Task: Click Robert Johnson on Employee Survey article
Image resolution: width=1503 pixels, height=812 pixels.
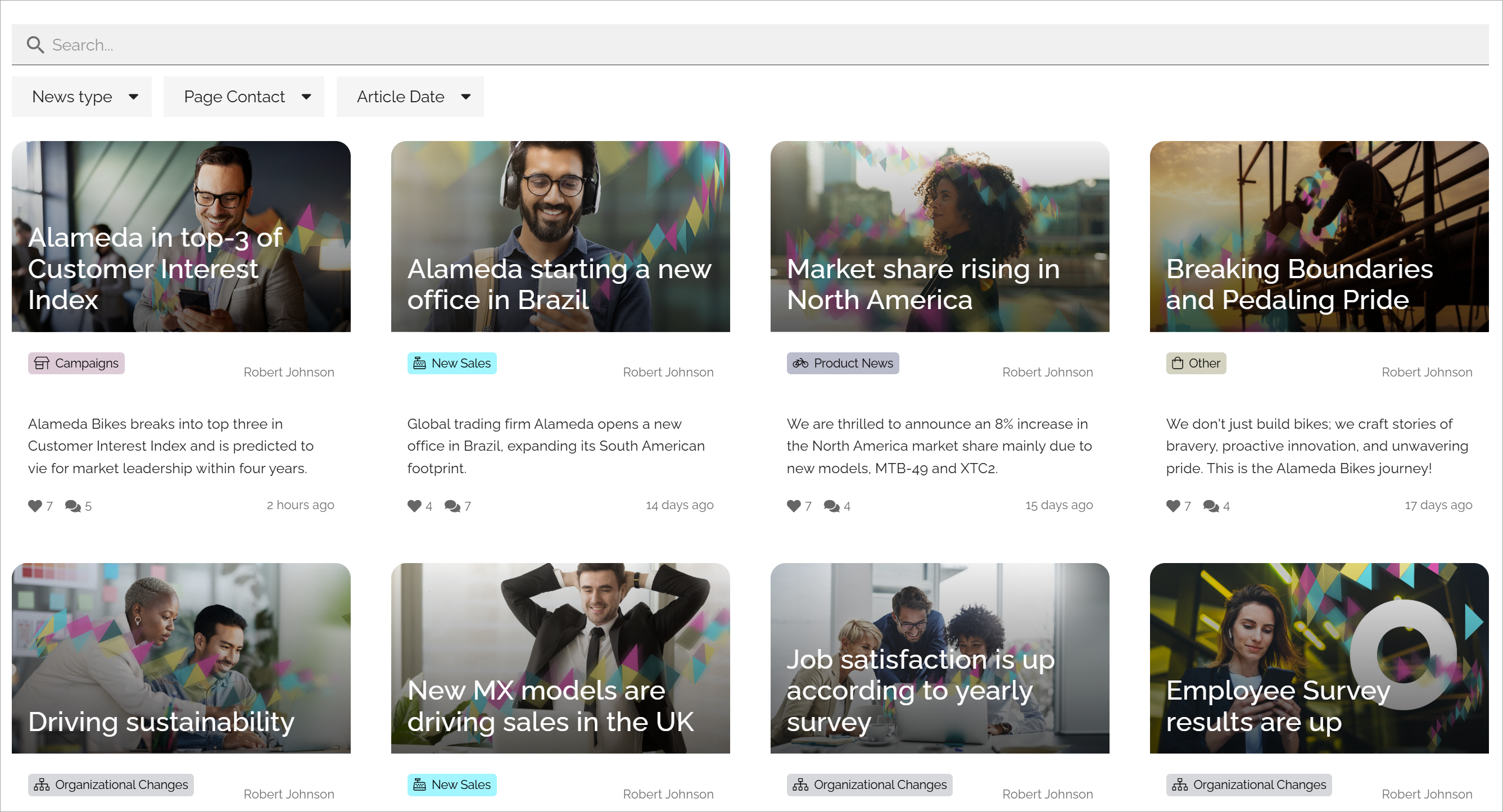Action: (1427, 794)
